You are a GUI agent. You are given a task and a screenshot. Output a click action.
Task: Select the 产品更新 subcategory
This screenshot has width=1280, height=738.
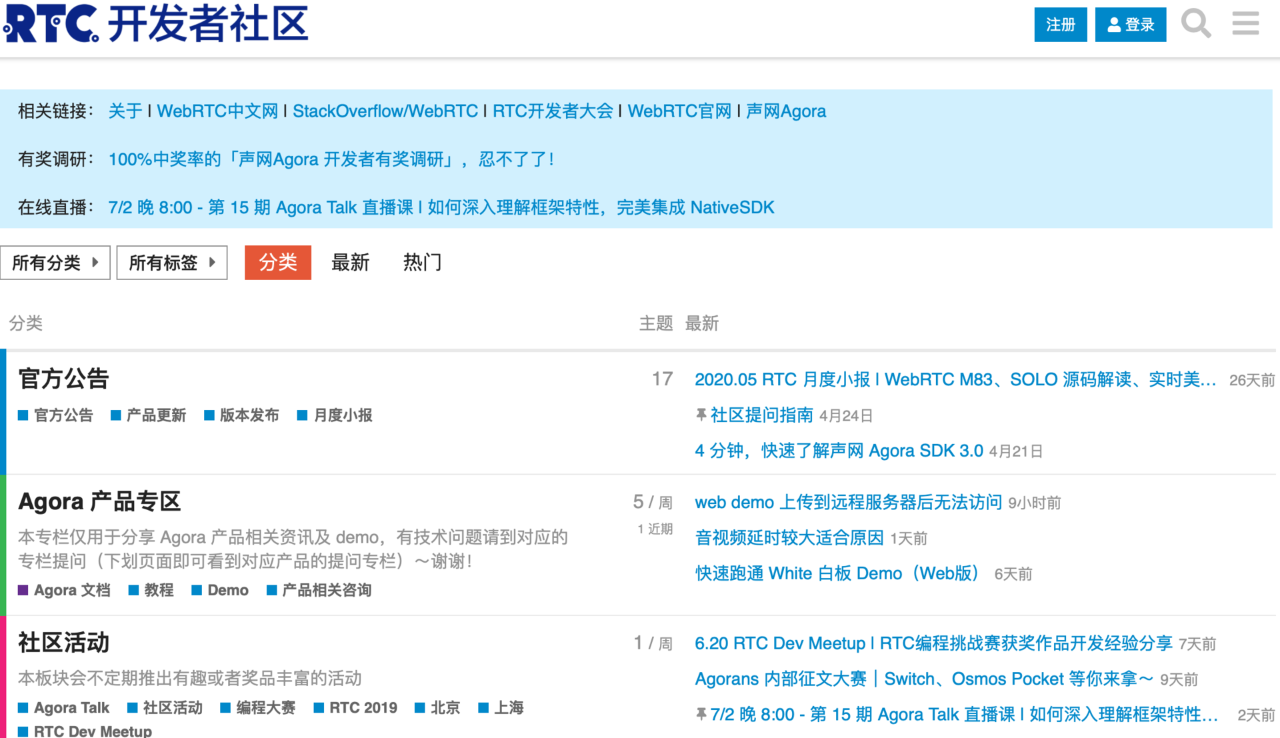click(148, 415)
